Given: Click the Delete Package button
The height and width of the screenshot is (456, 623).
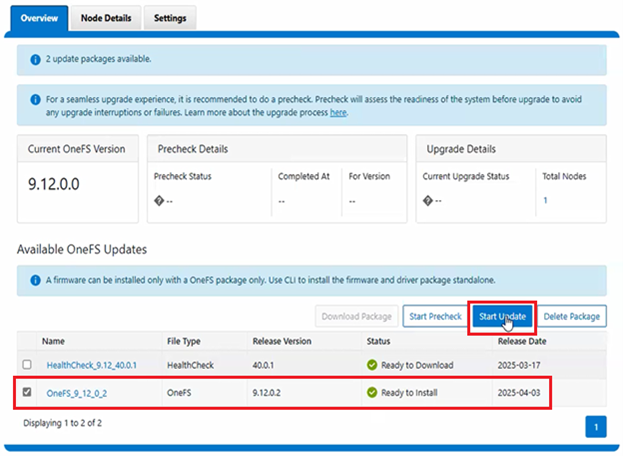Looking at the screenshot, I should point(571,317).
